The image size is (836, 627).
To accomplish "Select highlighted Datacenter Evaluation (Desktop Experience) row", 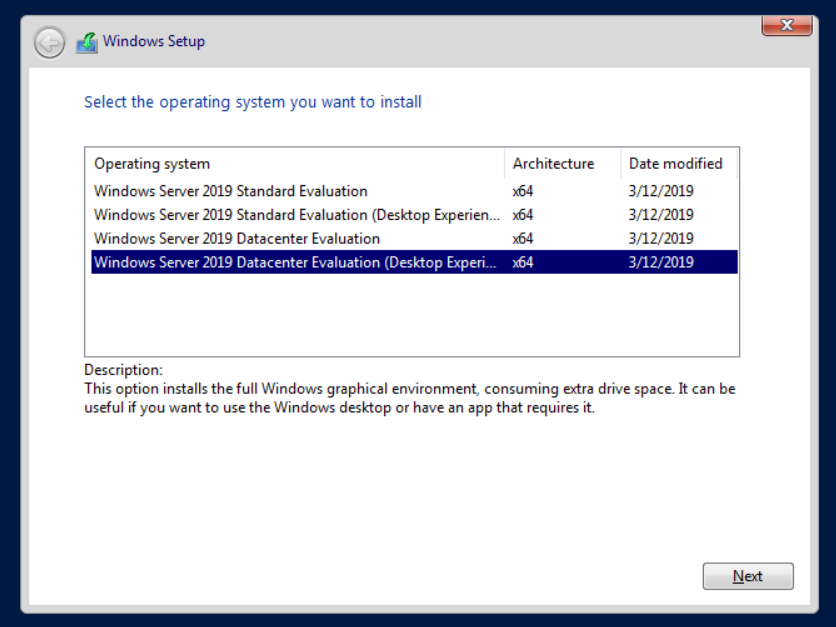I will pos(295,263).
